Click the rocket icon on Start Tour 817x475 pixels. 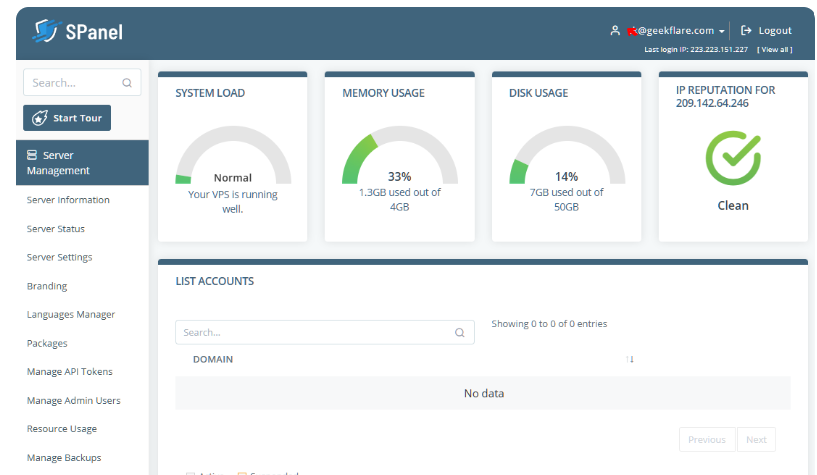click(x=40, y=118)
